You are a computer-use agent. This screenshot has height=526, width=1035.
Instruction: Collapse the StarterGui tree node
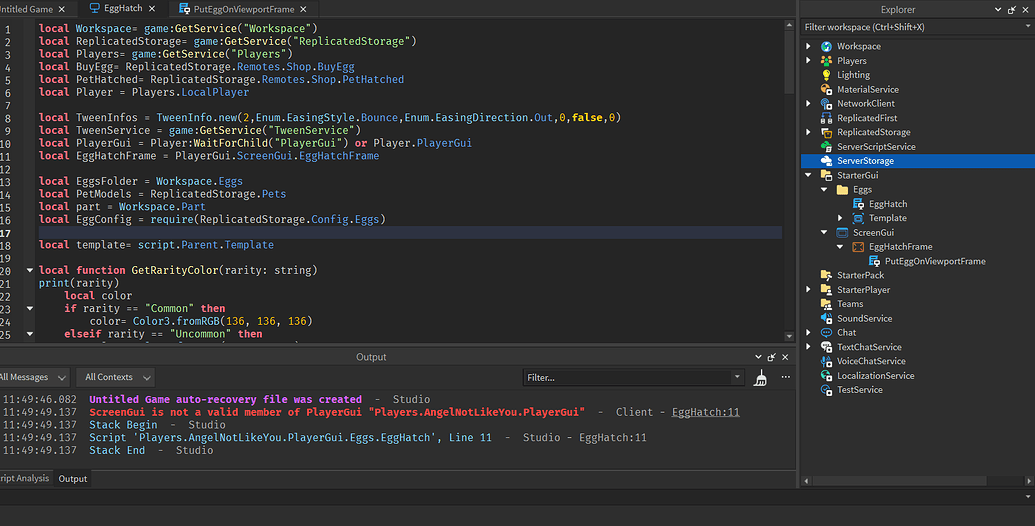click(x=810, y=175)
